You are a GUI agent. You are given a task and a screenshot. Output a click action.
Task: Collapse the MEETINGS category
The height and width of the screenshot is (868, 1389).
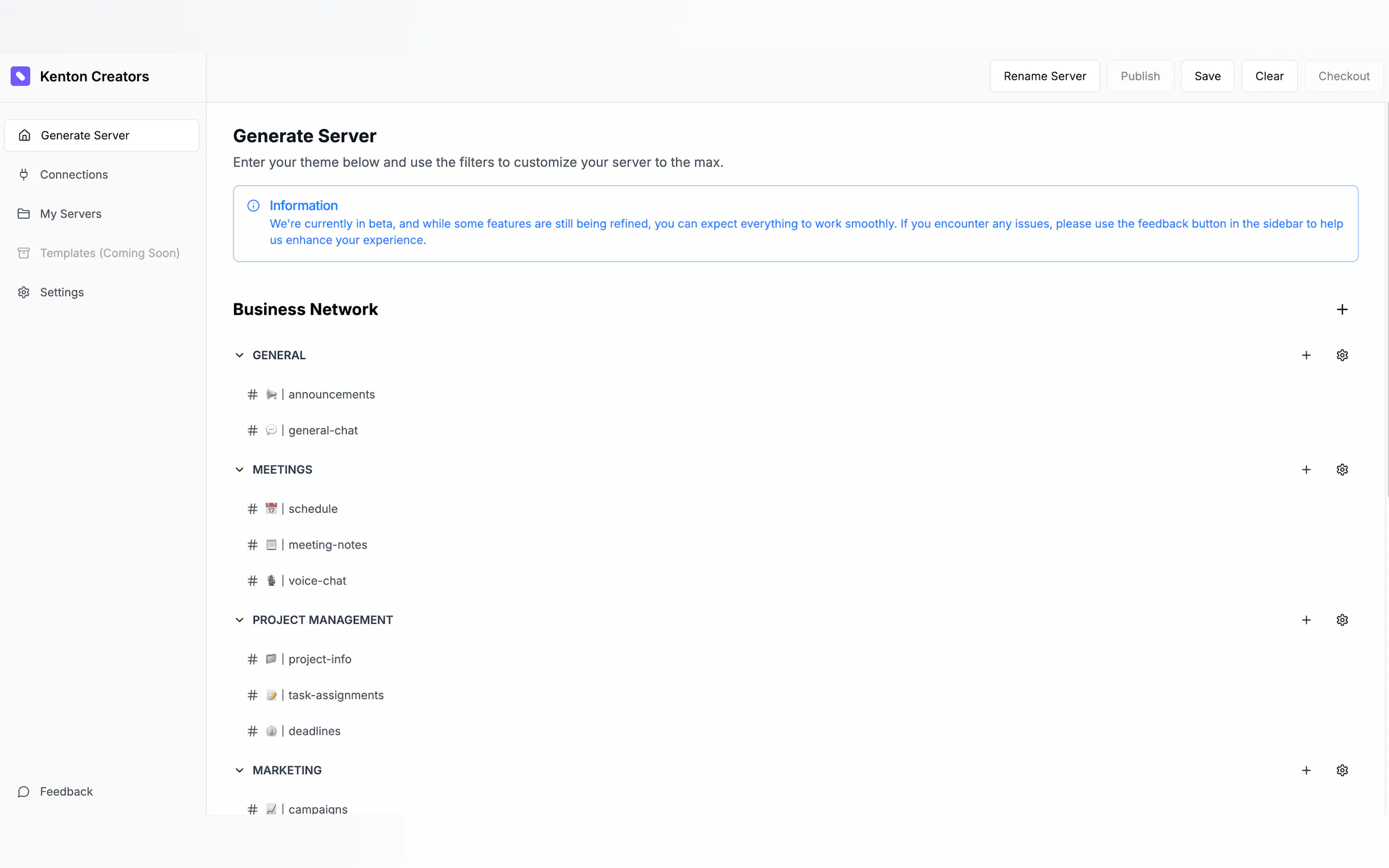(x=240, y=470)
